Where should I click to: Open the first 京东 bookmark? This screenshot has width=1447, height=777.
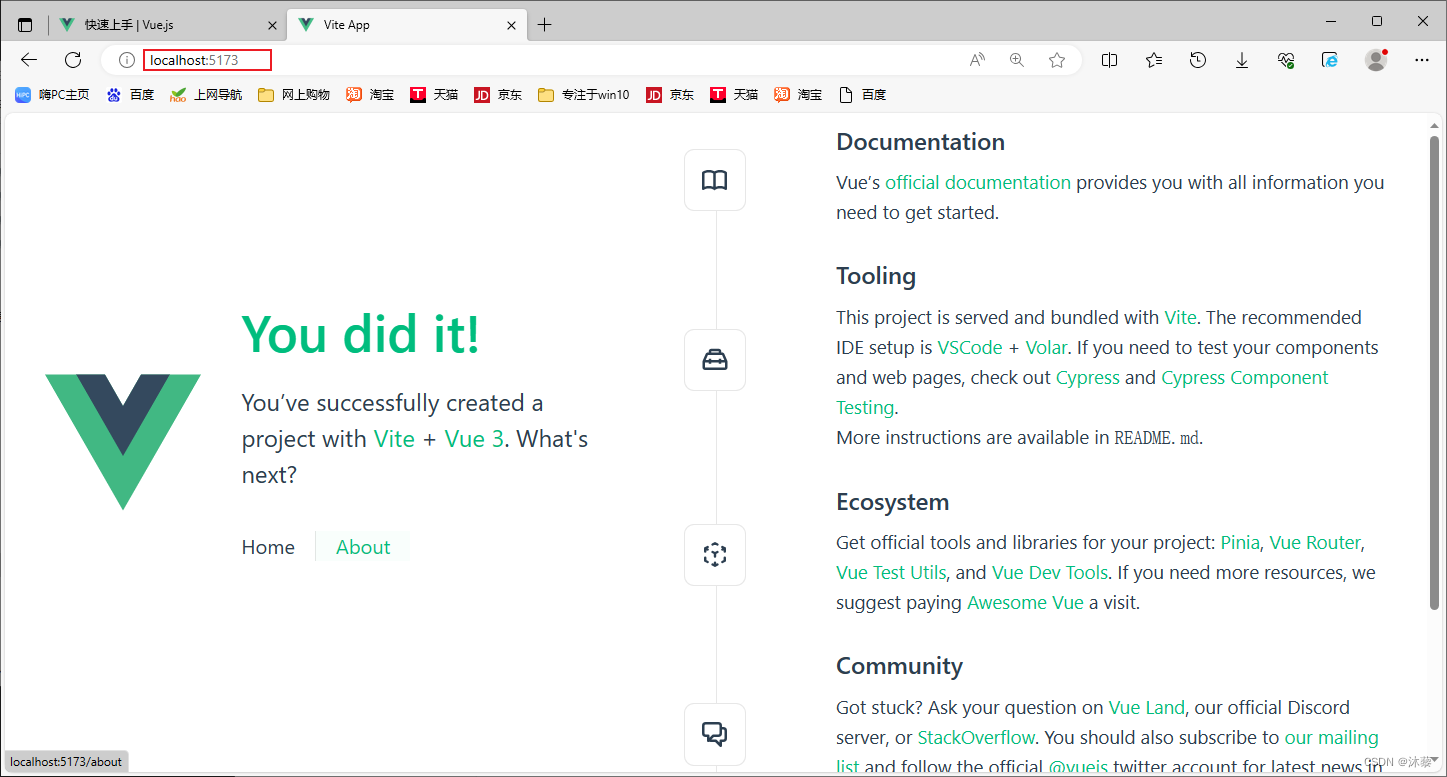click(498, 95)
